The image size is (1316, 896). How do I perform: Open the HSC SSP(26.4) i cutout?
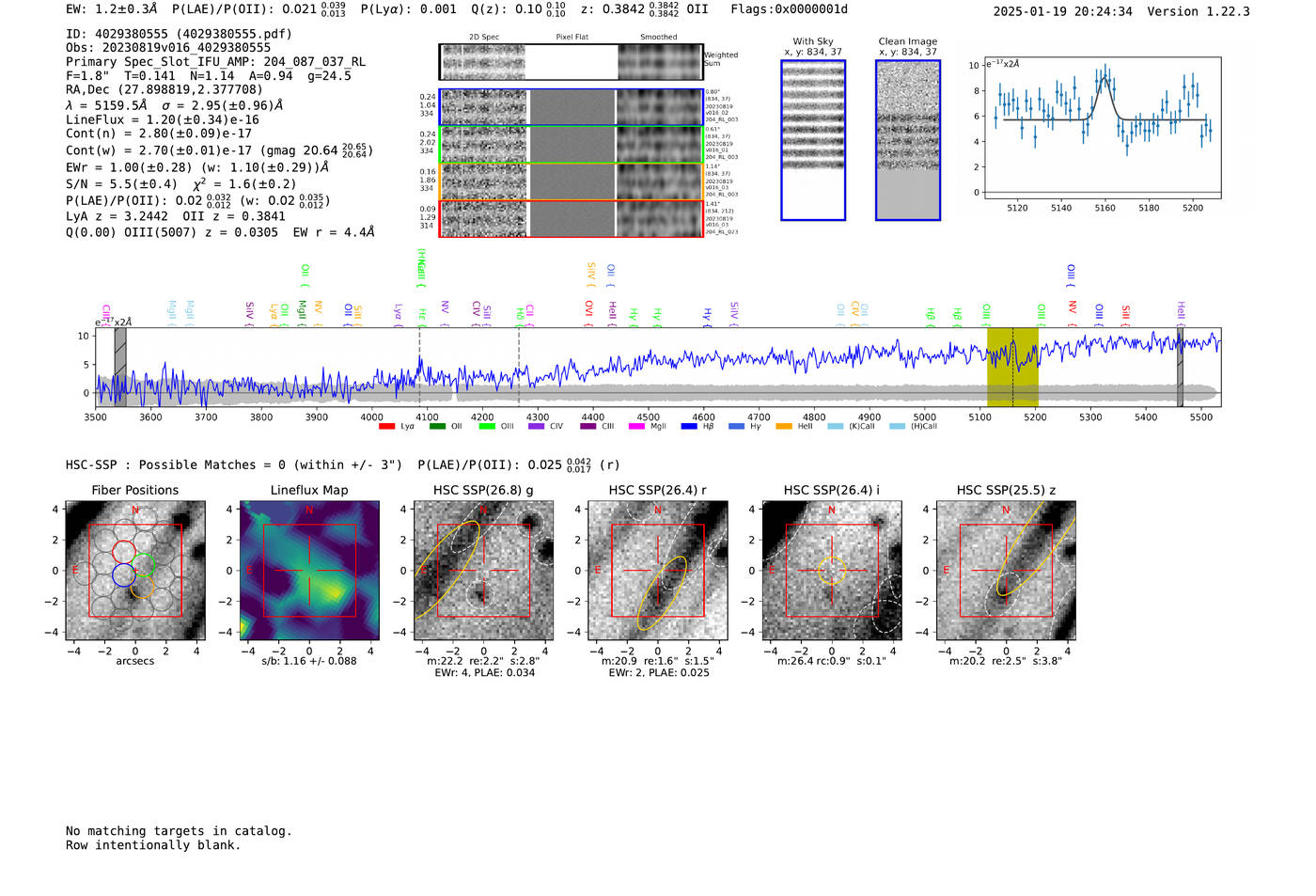point(832,570)
